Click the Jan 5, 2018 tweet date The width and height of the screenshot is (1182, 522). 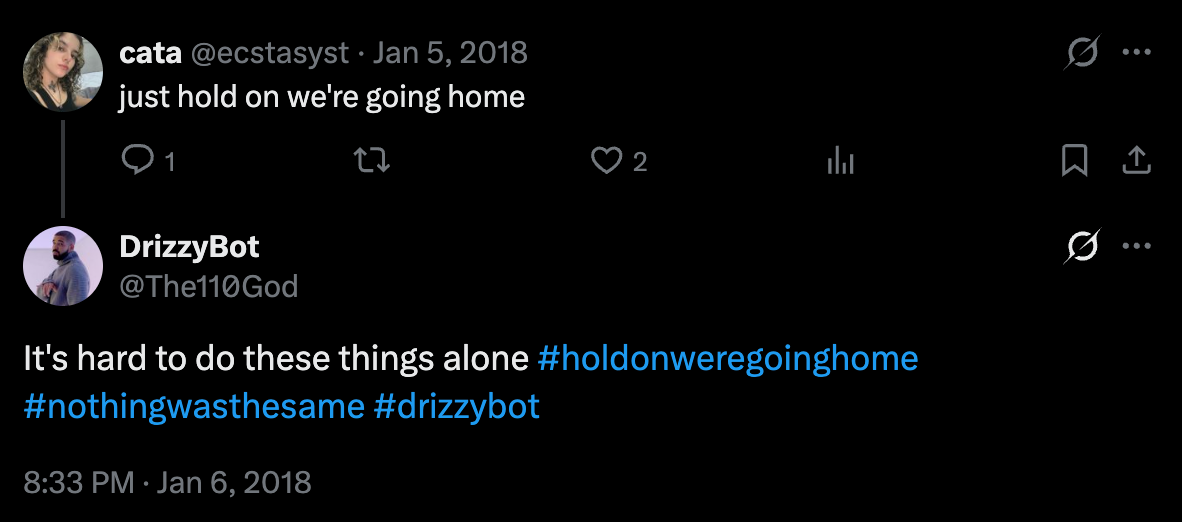[x=449, y=52]
